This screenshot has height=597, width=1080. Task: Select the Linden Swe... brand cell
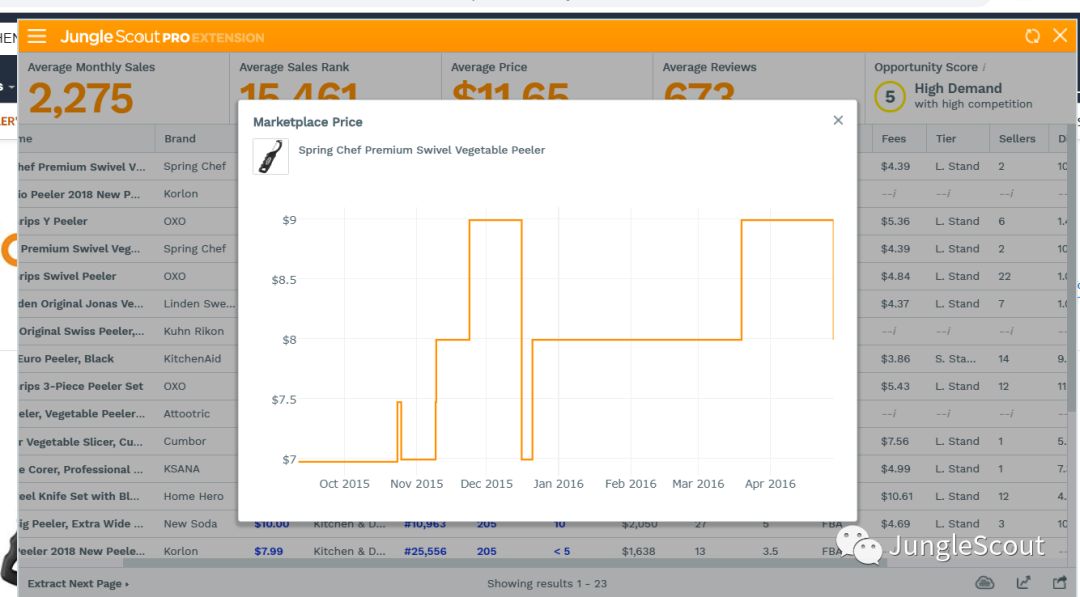[199, 304]
